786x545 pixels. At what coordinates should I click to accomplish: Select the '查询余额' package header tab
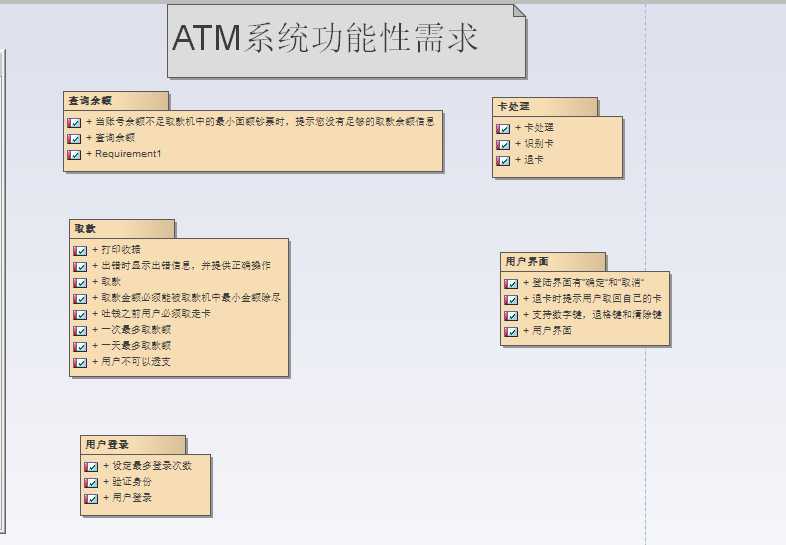116,101
